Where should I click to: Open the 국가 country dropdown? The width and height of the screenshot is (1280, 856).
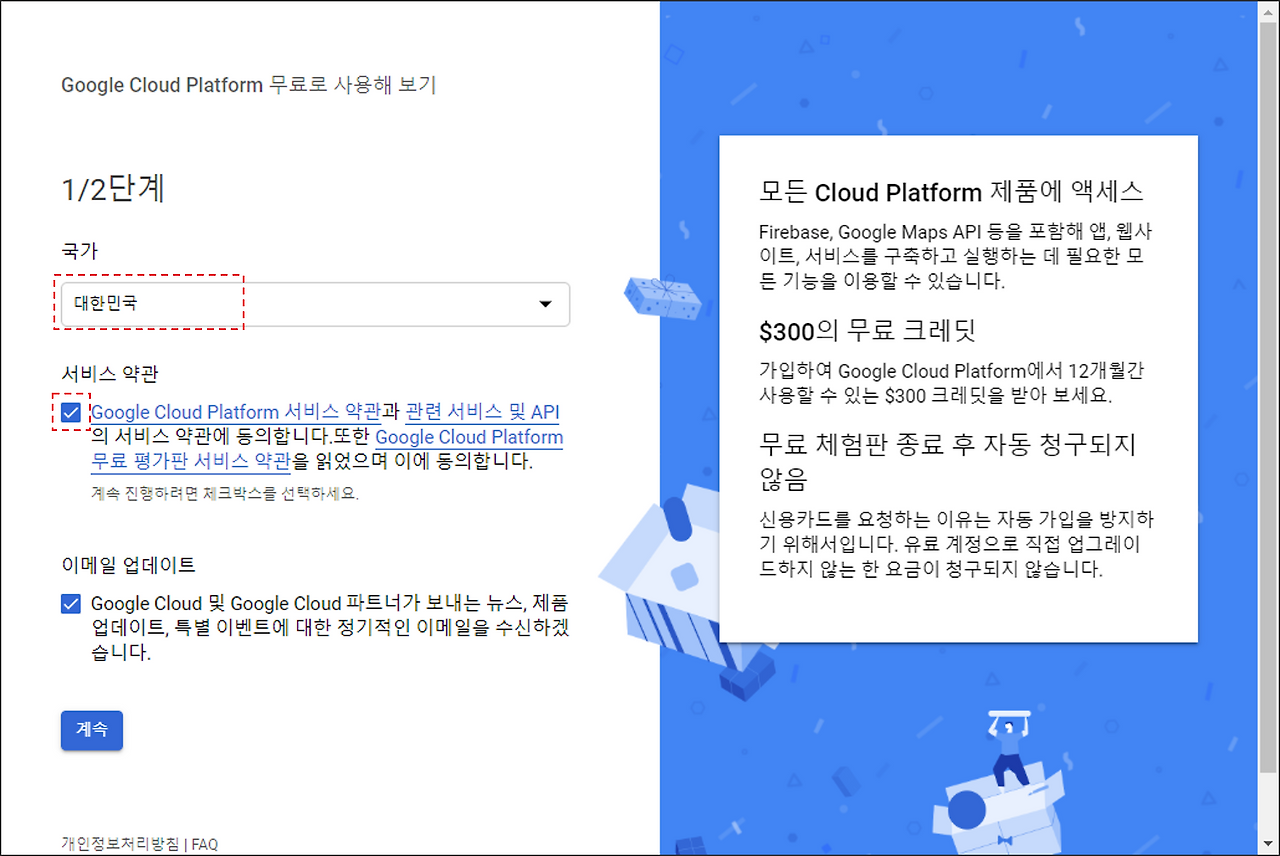[315, 304]
